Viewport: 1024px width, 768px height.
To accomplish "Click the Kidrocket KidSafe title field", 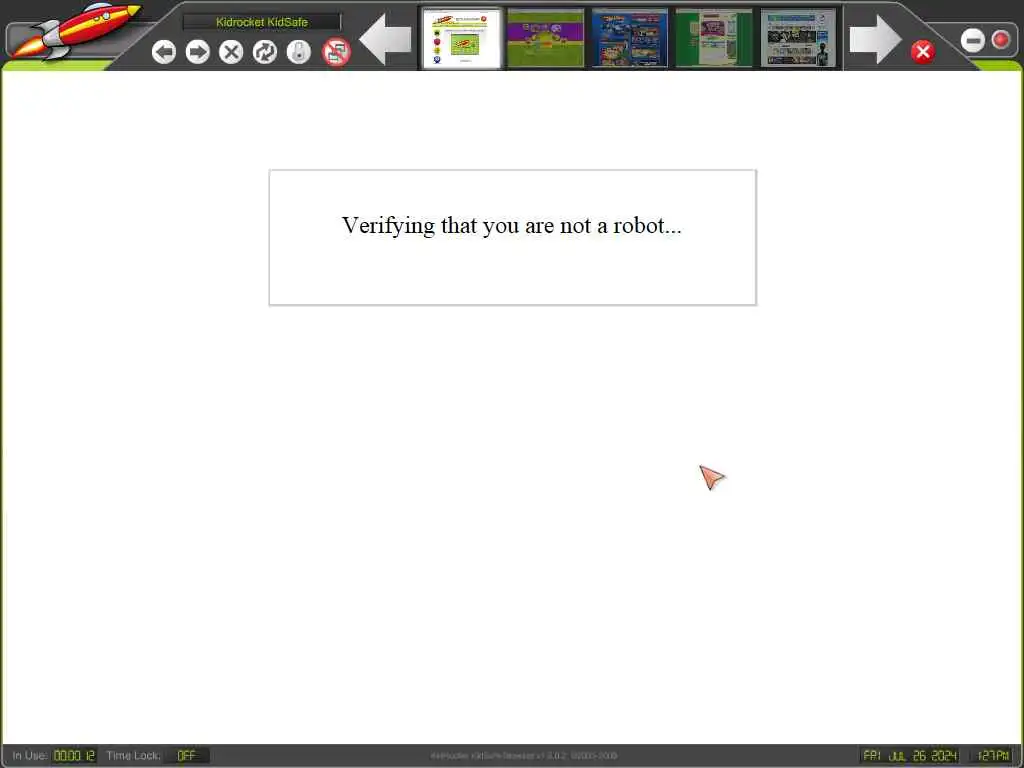I will [x=262, y=22].
